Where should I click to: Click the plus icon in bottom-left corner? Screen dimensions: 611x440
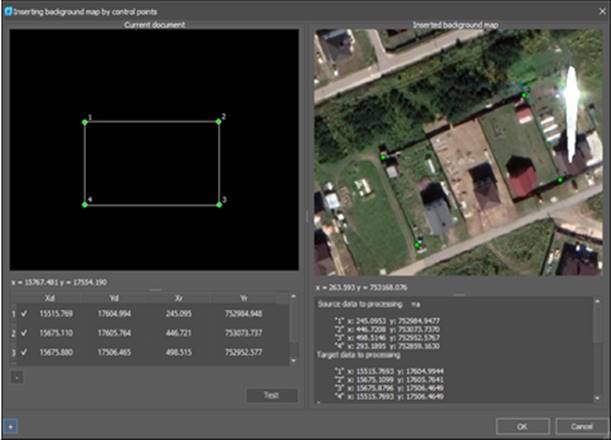click(x=8, y=424)
